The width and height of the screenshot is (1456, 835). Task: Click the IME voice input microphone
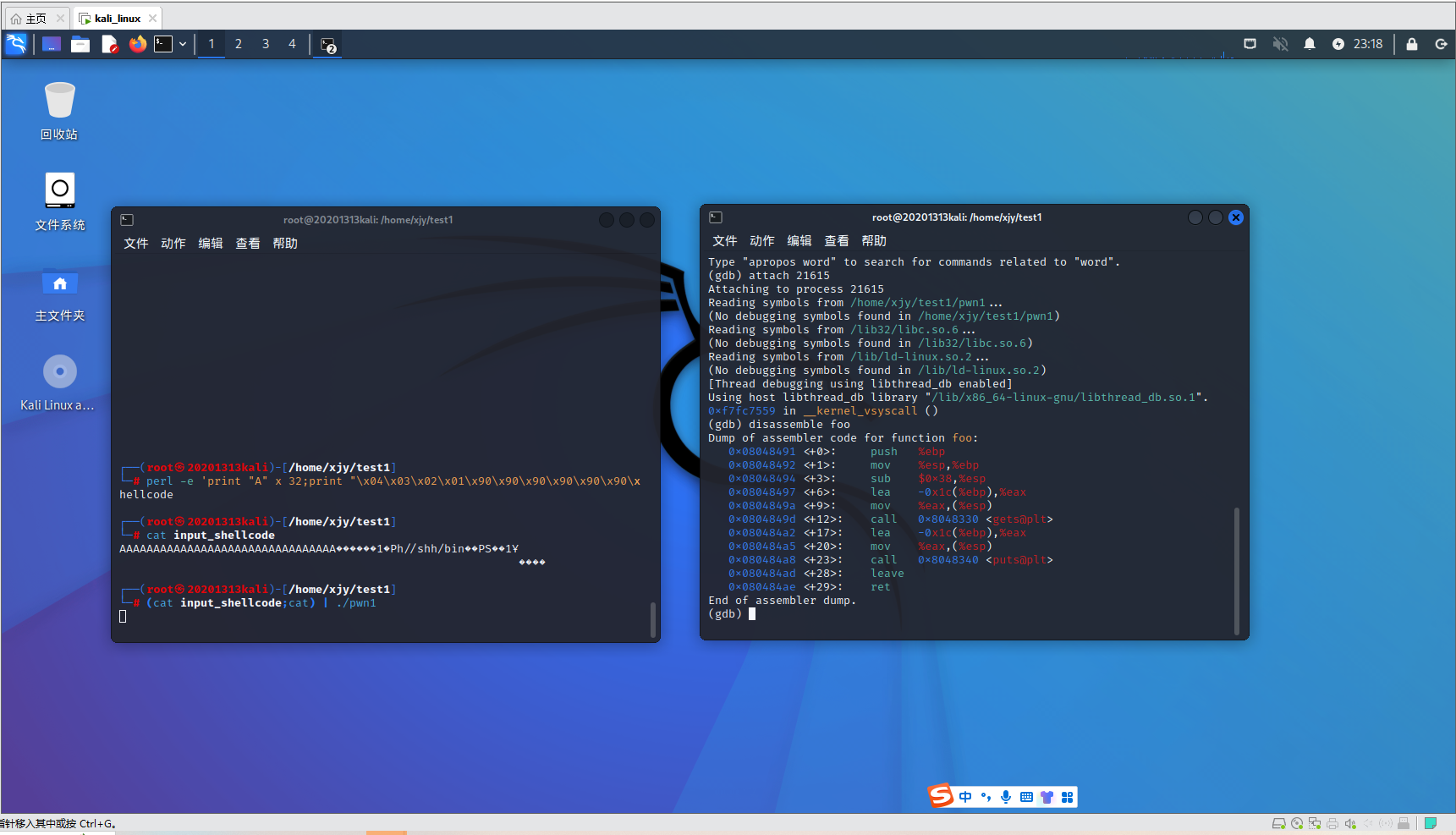tap(1006, 797)
